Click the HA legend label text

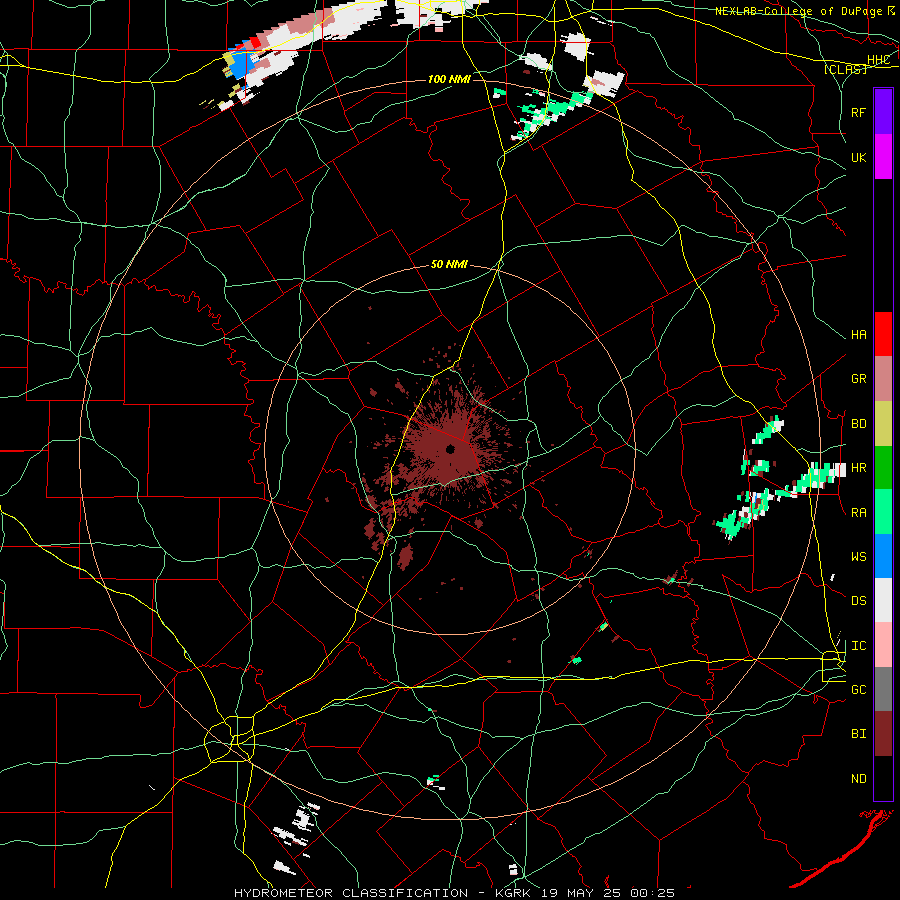click(859, 335)
